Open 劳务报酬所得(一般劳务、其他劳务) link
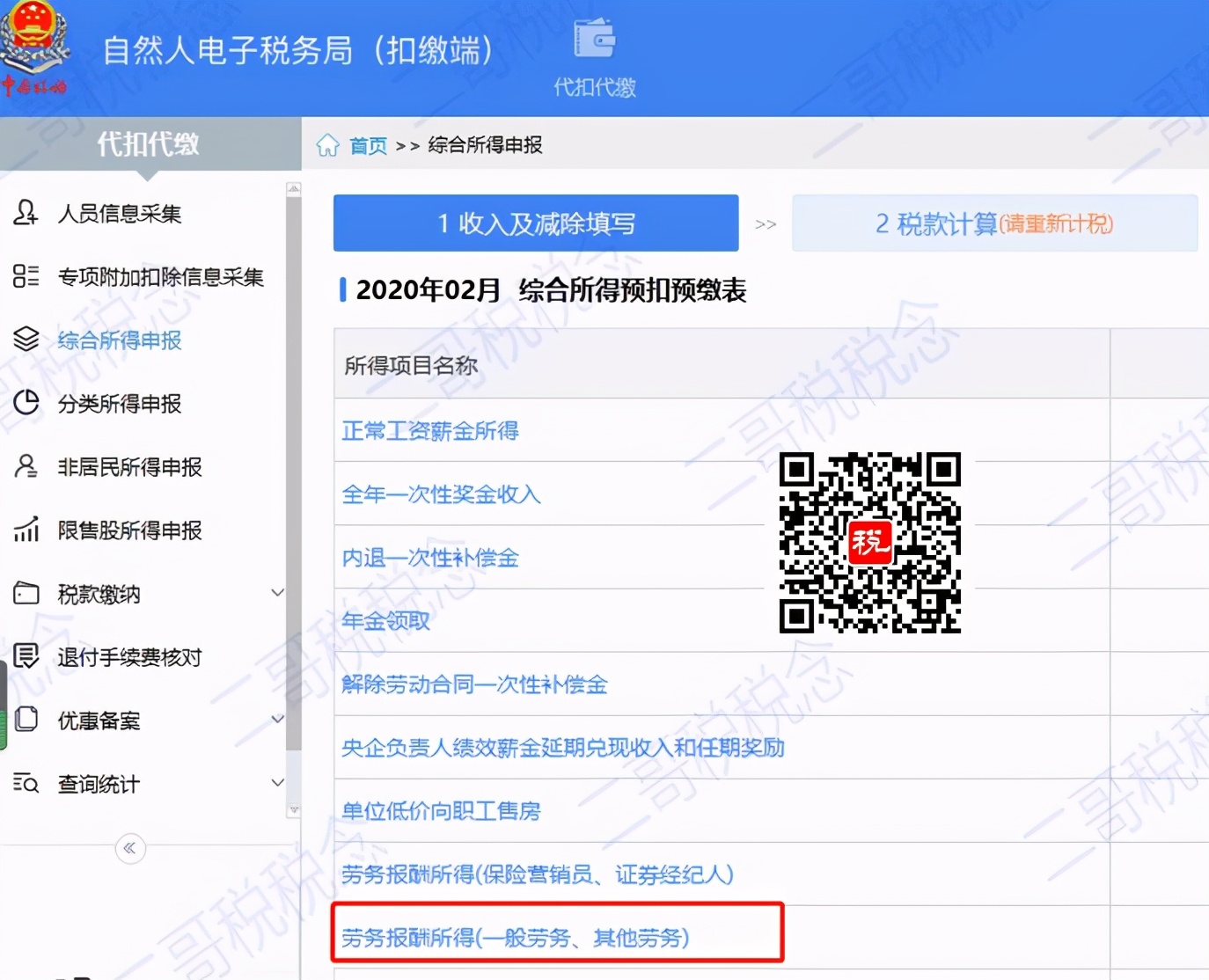 coord(516,938)
